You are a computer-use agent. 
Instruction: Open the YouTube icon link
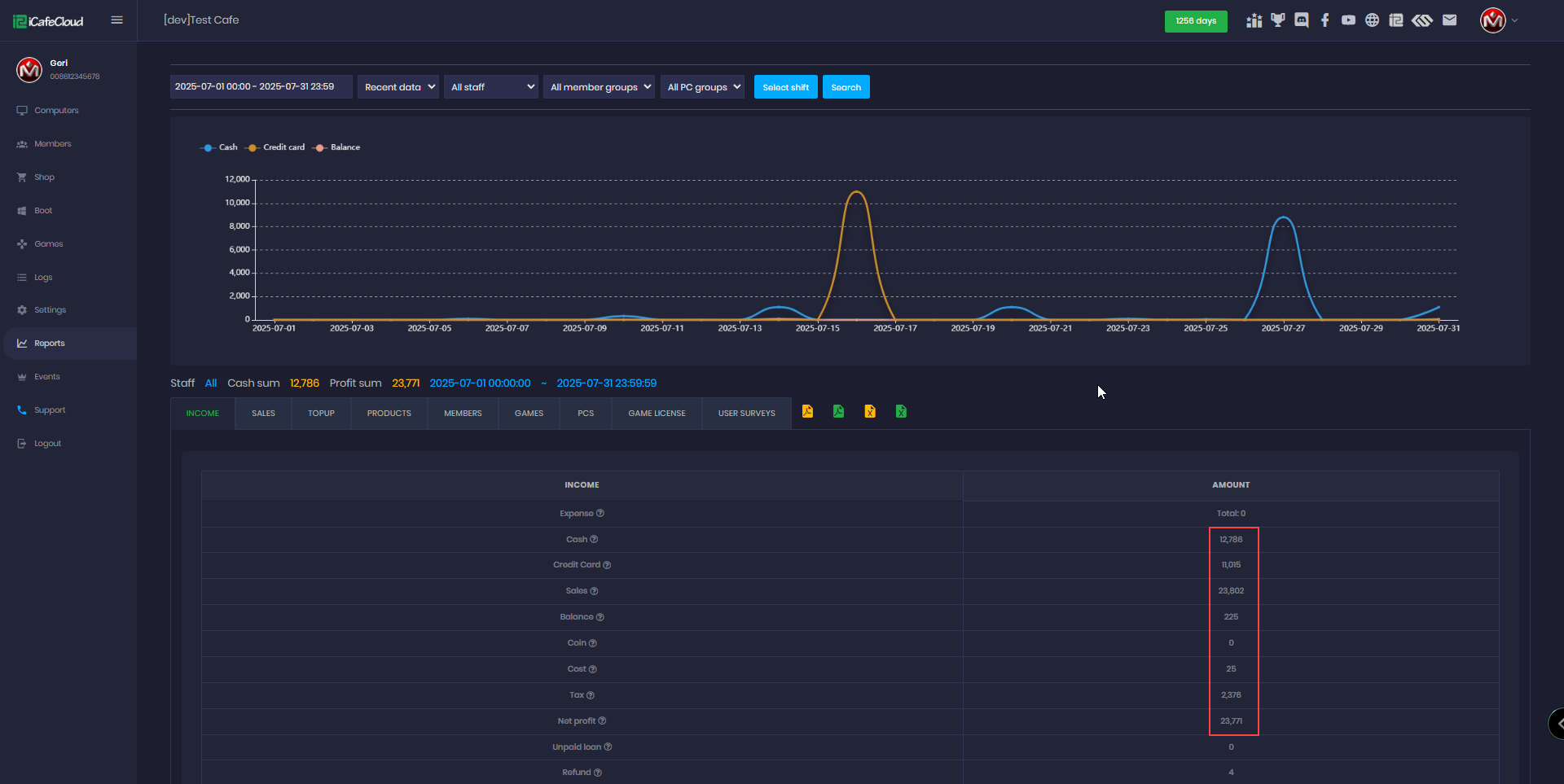pyautogui.click(x=1348, y=20)
